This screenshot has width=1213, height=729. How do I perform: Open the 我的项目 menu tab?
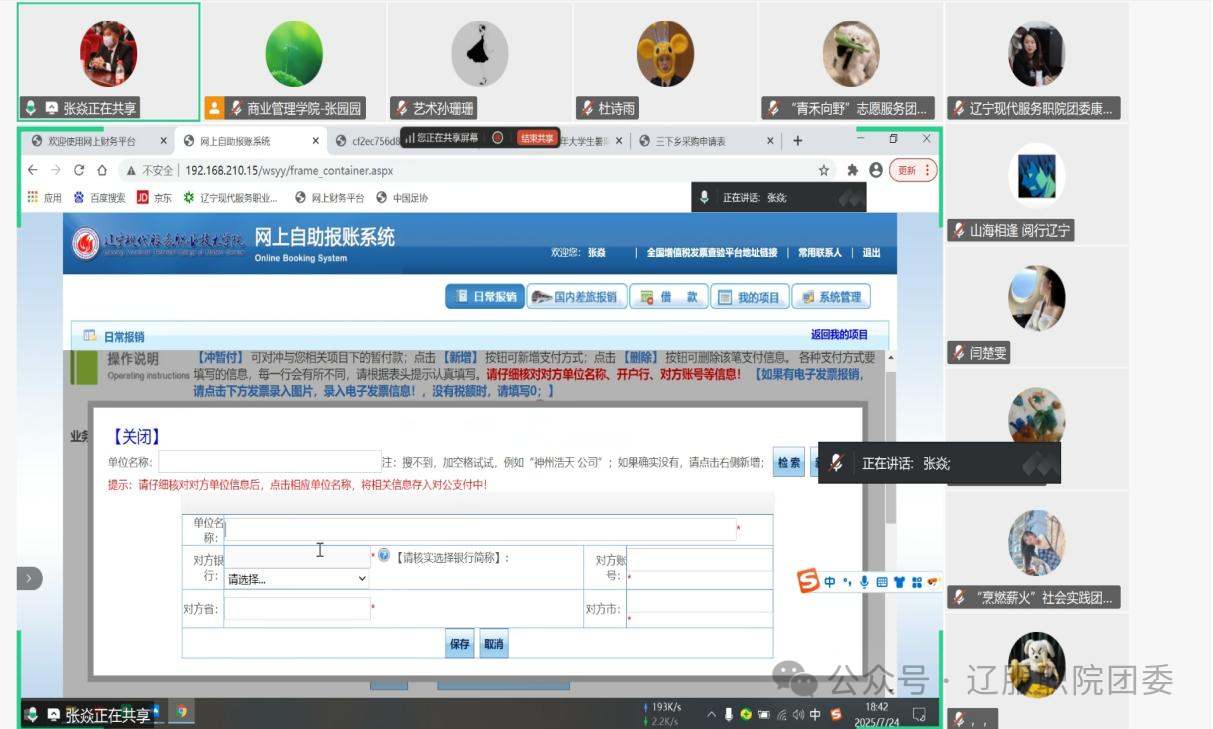[x=749, y=297]
